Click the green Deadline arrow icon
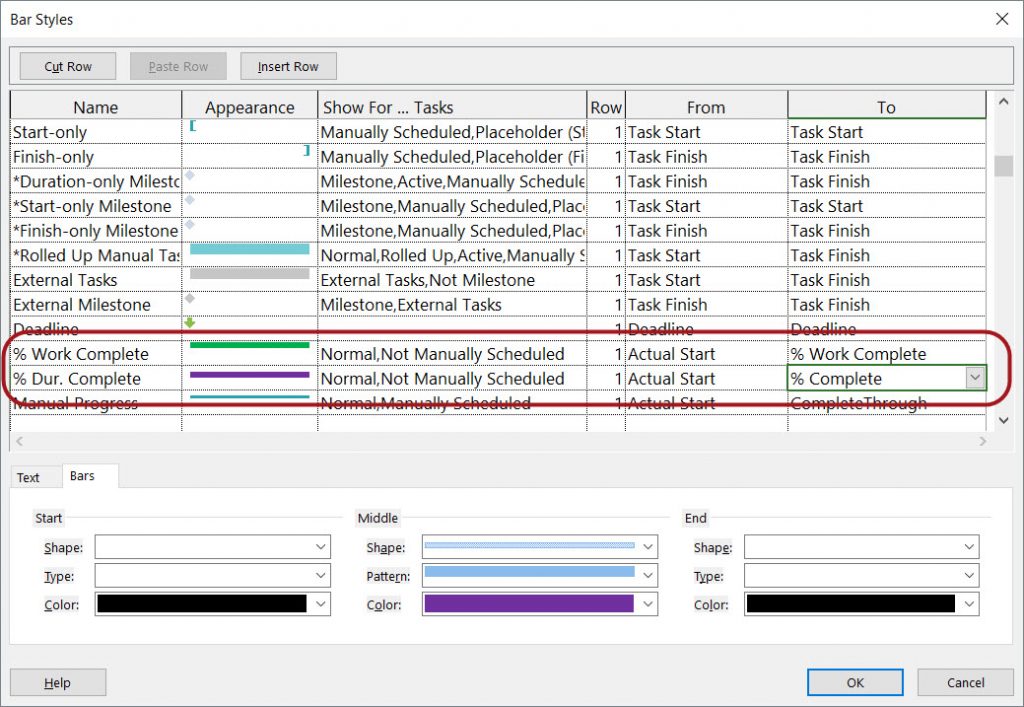Viewport: 1024px width, 707px height. click(x=190, y=322)
